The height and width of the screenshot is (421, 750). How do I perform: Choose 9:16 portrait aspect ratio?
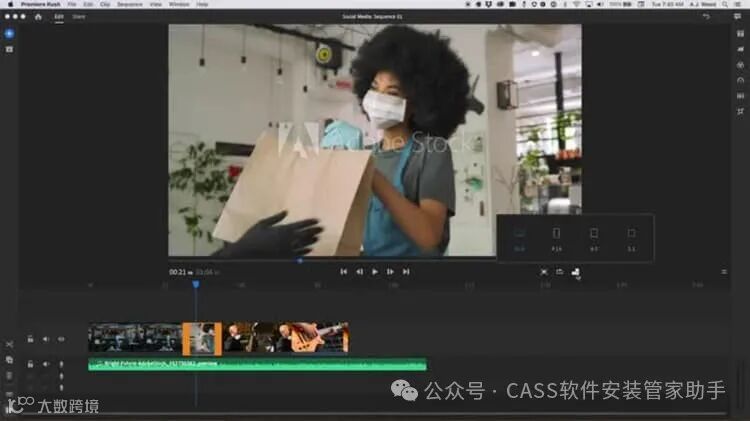point(556,239)
